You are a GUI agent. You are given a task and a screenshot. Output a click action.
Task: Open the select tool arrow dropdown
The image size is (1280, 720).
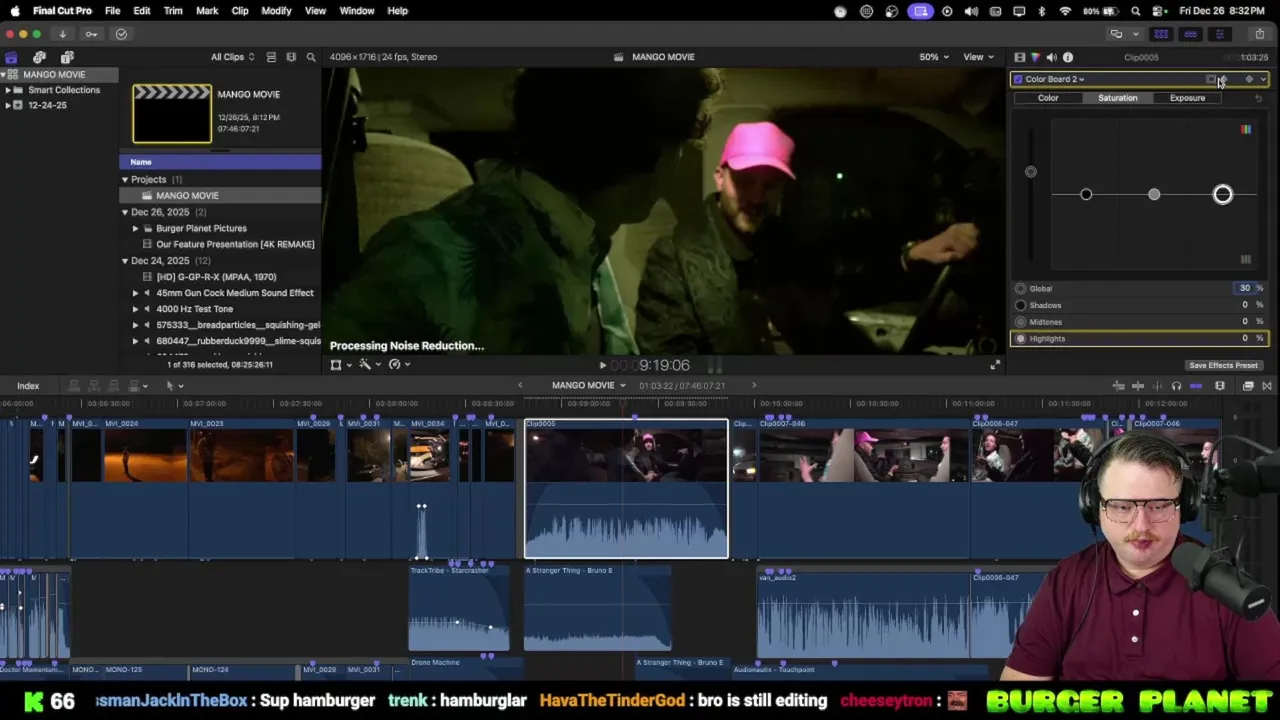pos(173,386)
